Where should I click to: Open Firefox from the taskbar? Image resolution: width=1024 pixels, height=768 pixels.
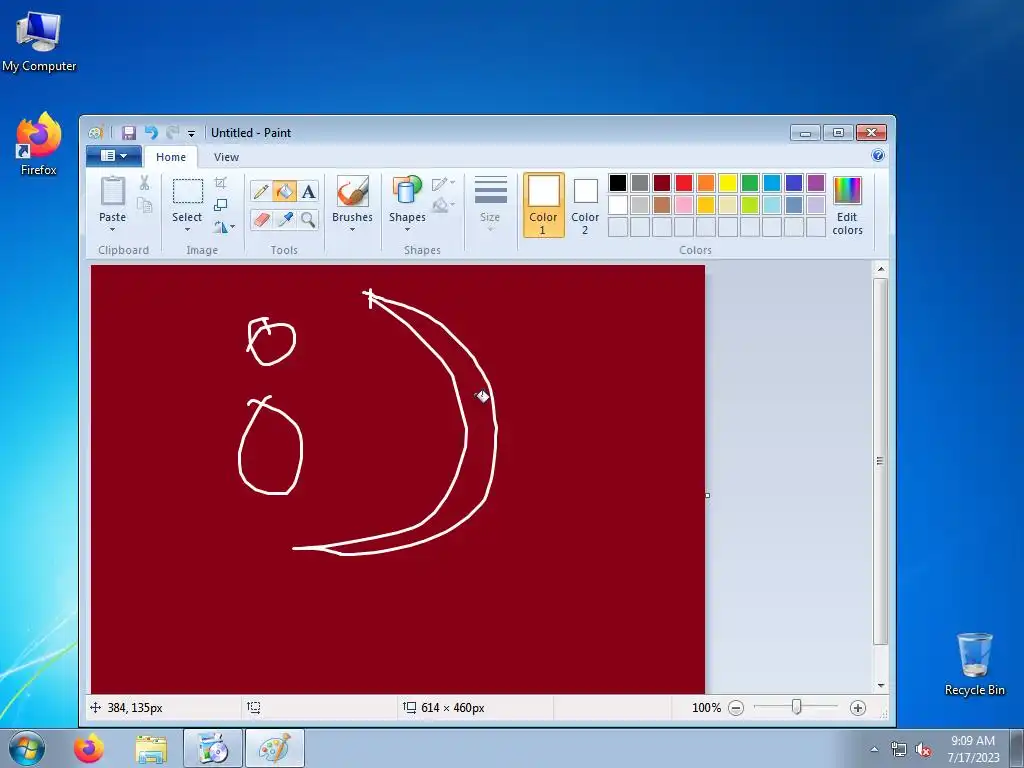[89, 748]
